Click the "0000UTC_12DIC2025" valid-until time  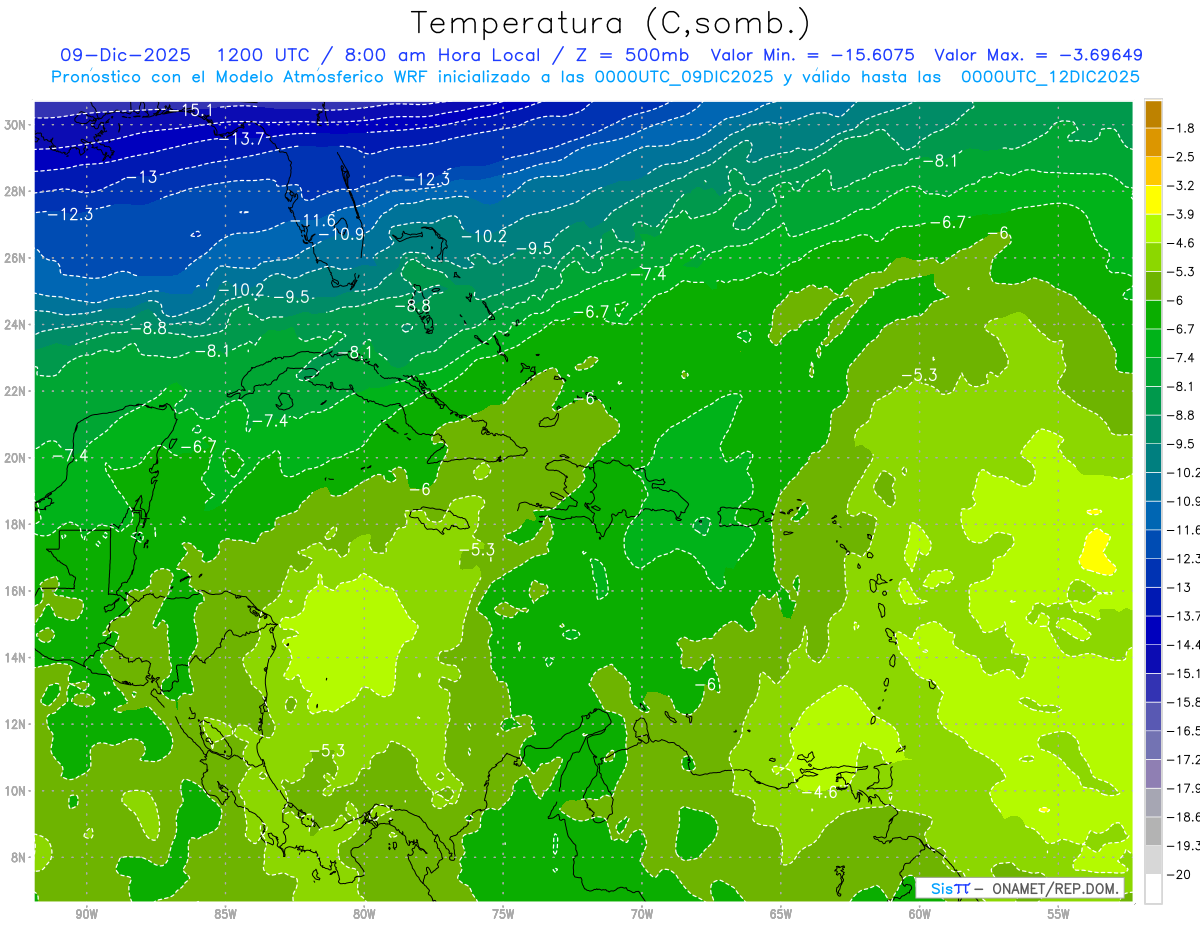tap(1050, 77)
